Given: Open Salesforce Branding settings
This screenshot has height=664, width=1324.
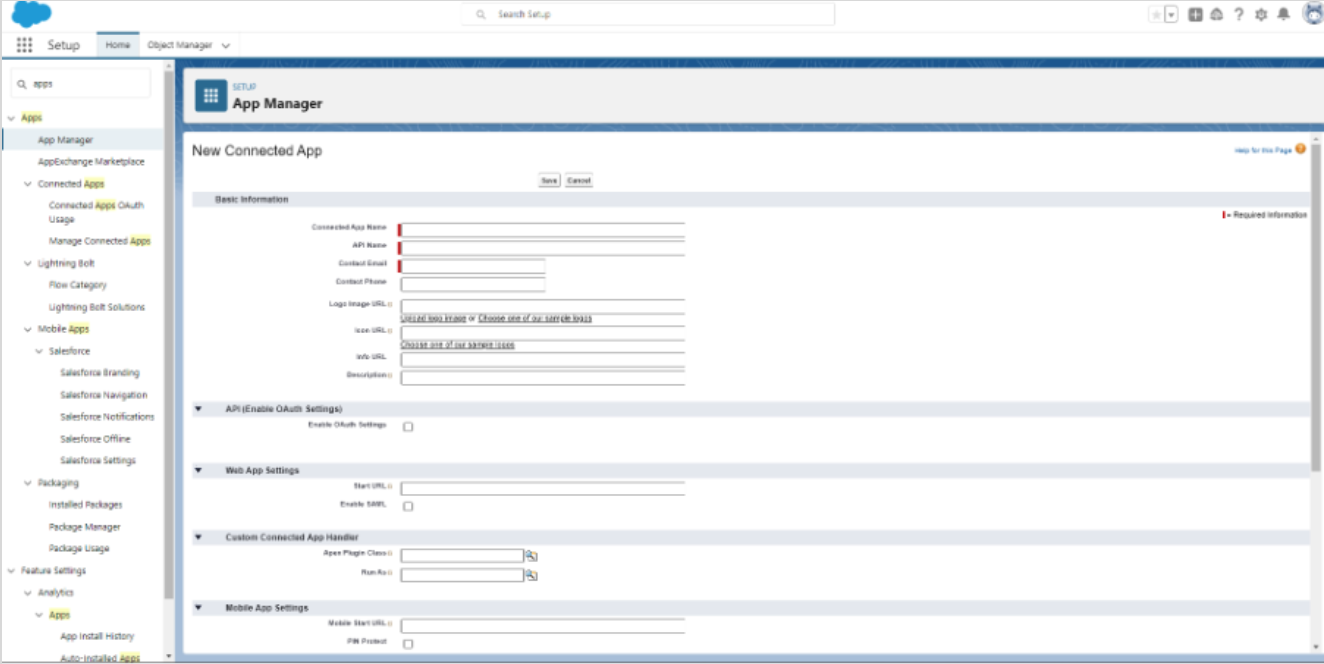Looking at the screenshot, I should pos(100,373).
